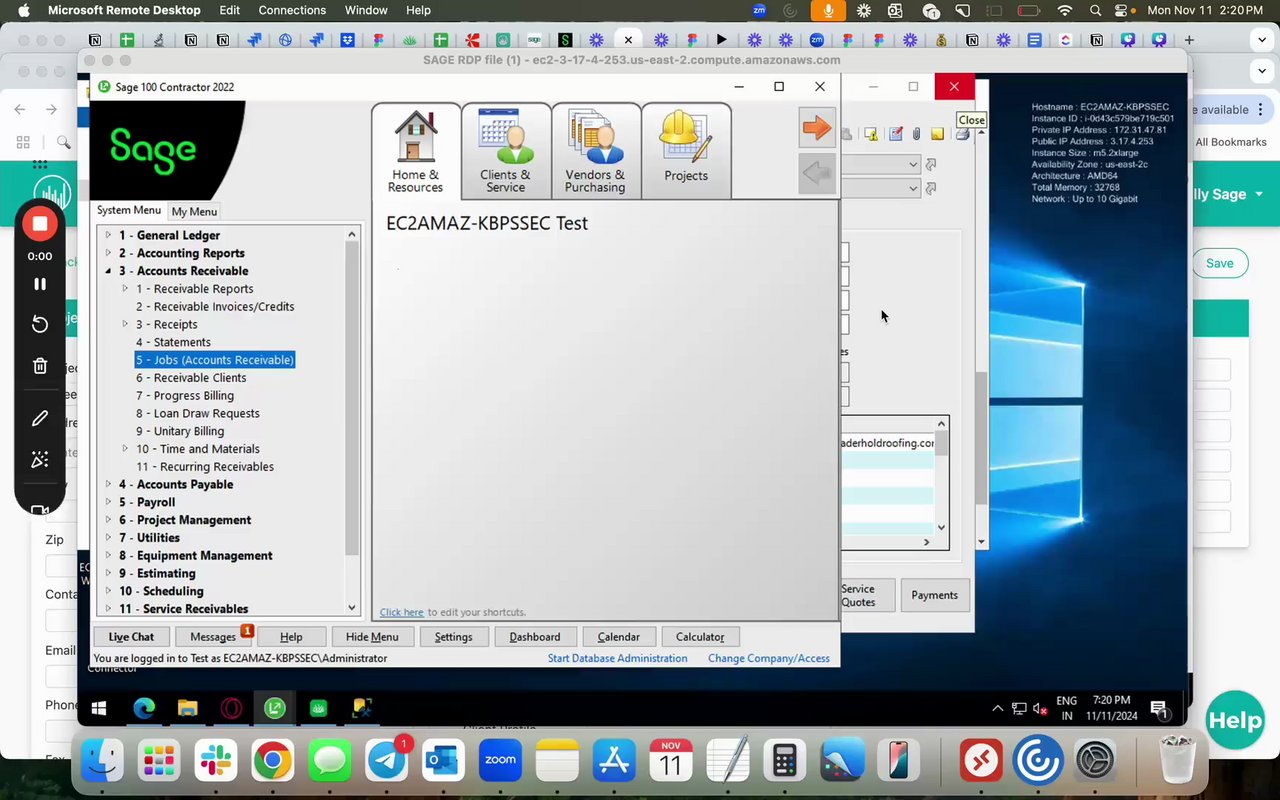This screenshot has height=800, width=1280.
Task: Click Start Database Administration link
Action: click(x=617, y=659)
